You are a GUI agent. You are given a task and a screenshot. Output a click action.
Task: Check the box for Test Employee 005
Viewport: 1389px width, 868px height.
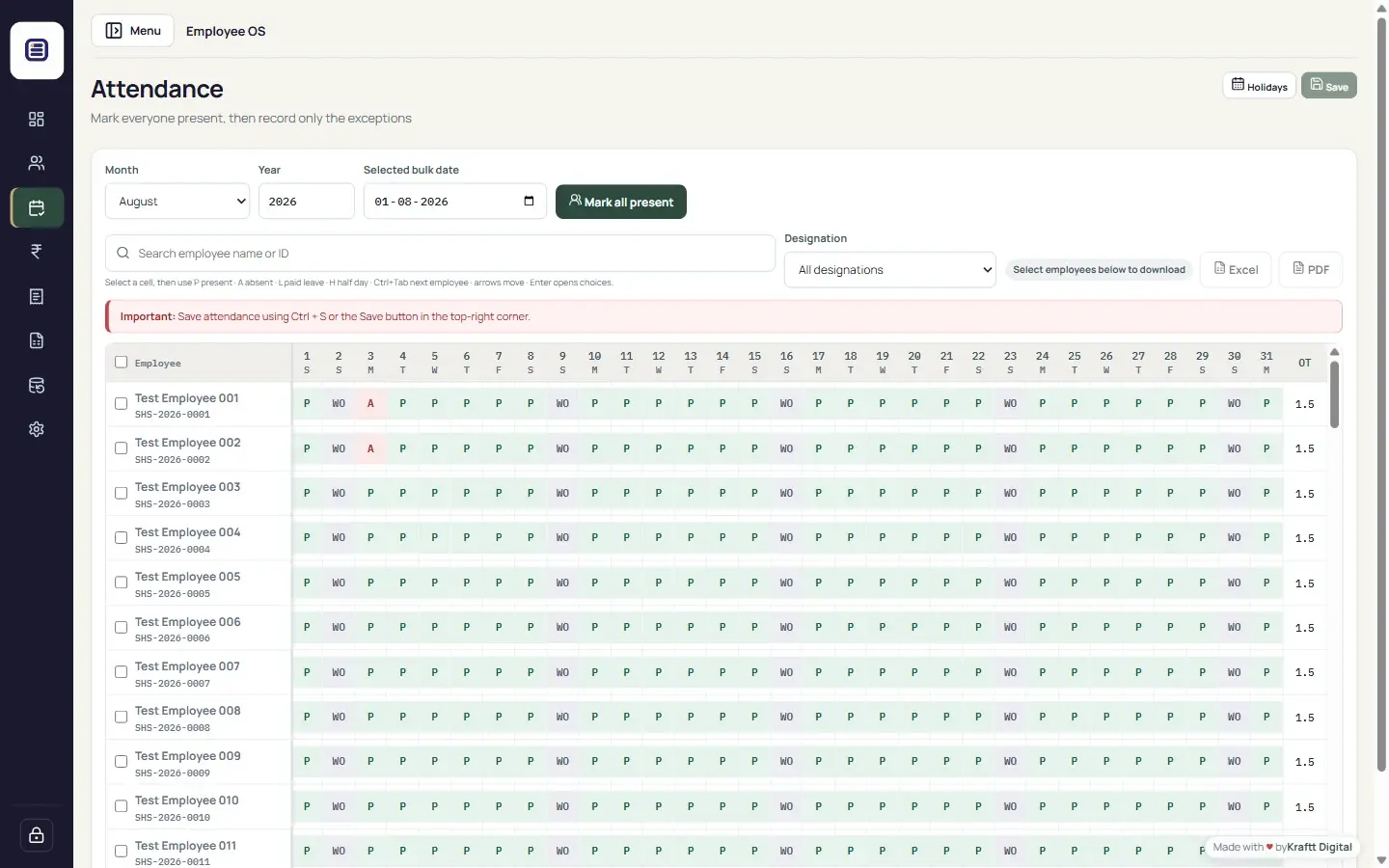point(121,583)
